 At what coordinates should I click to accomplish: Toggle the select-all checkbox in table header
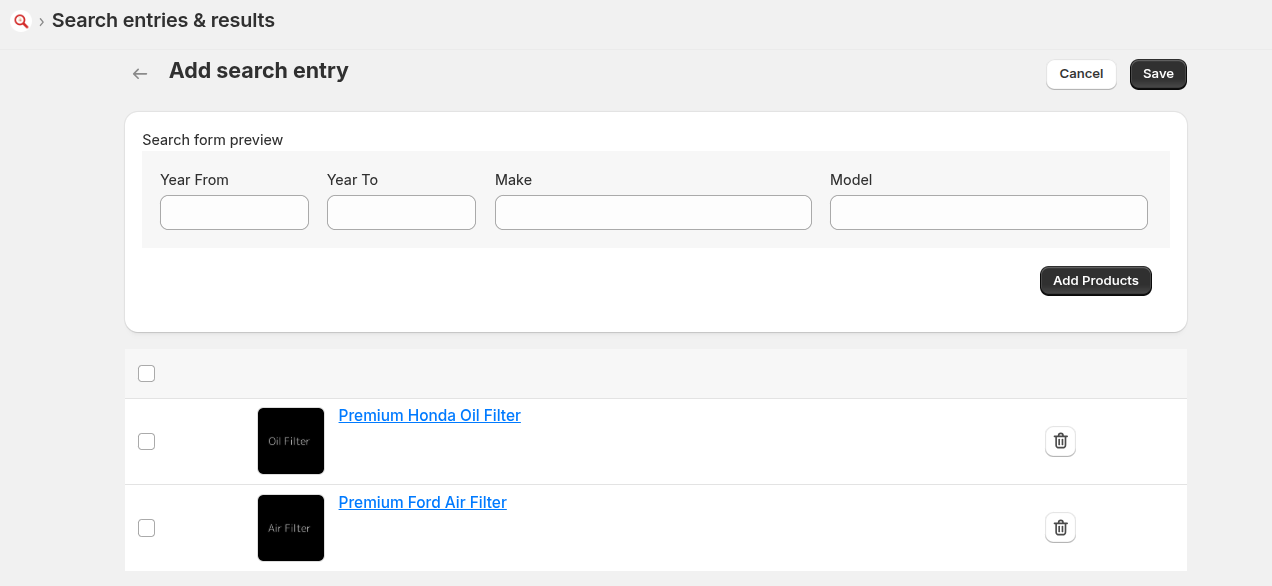tap(147, 374)
